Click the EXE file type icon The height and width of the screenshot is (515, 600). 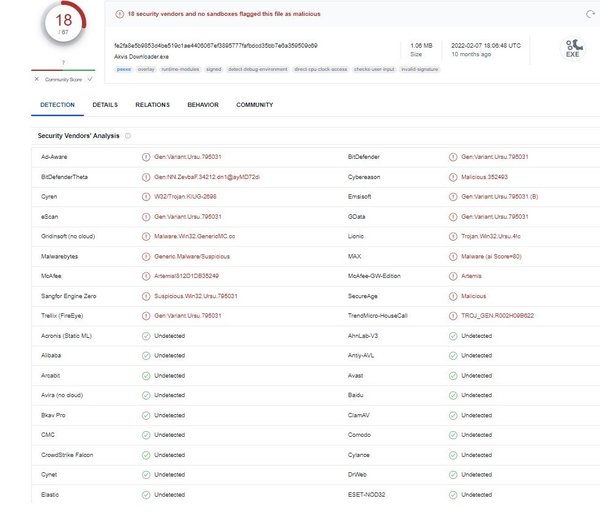tap(572, 49)
